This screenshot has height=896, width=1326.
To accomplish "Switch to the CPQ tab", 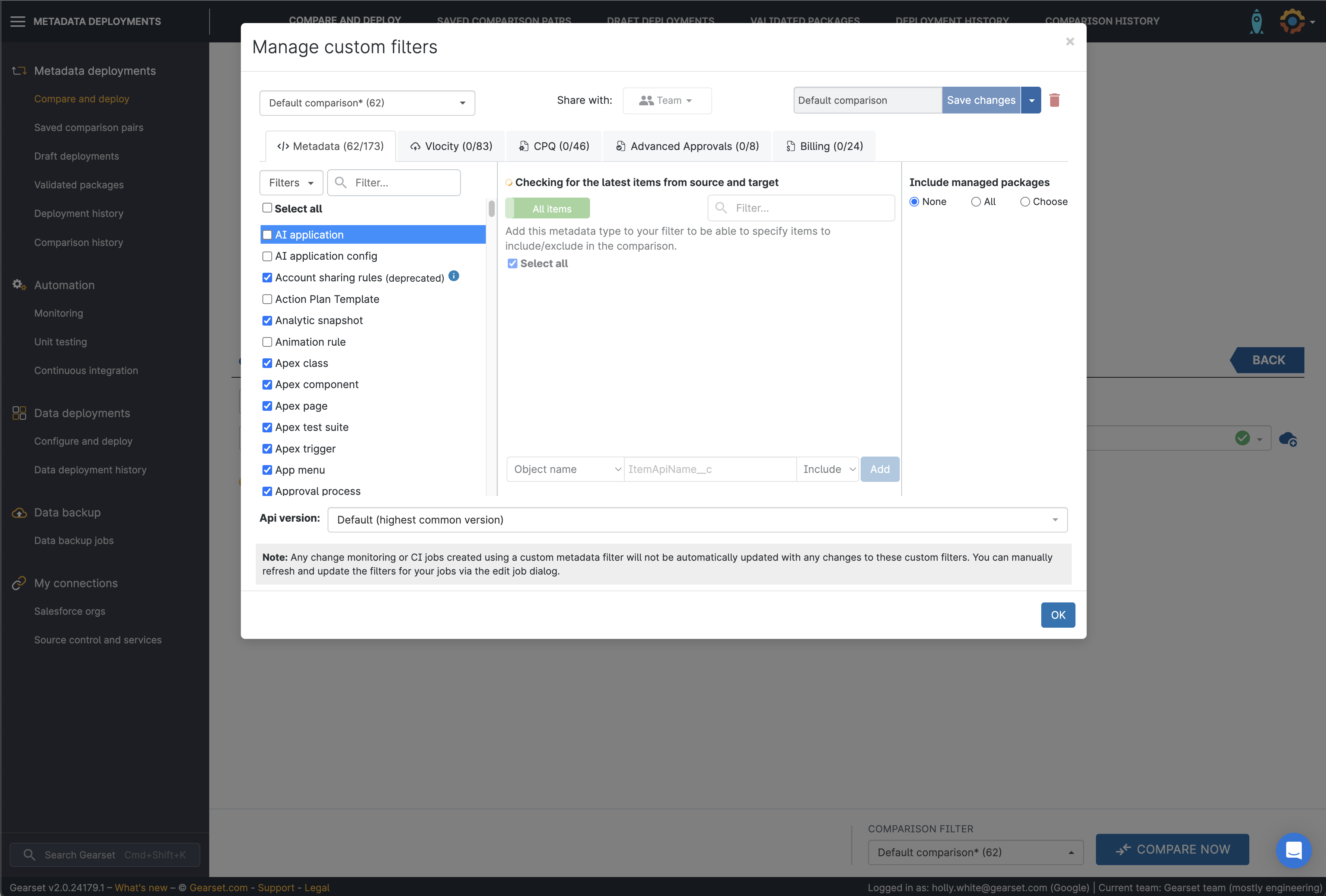I will (554, 147).
